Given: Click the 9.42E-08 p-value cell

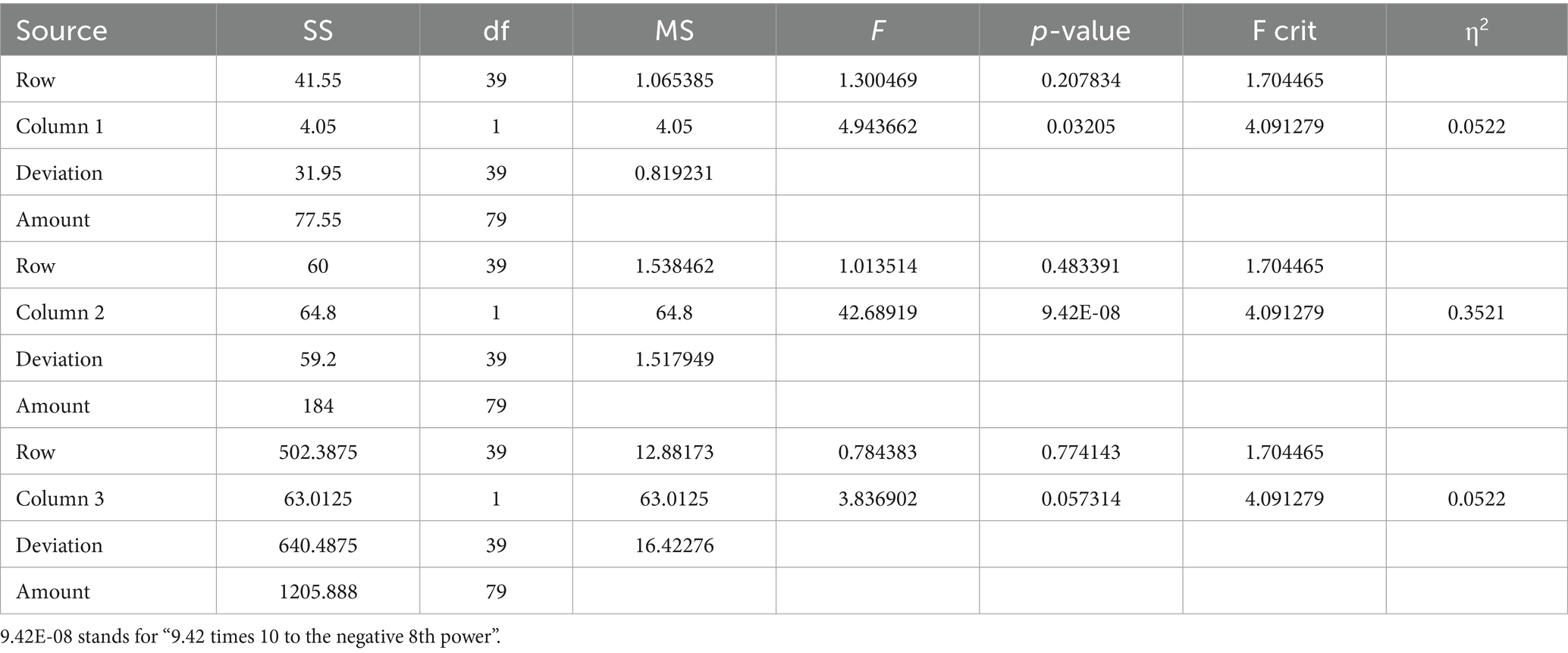Looking at the screenshot, I should tap(1080, 312).
